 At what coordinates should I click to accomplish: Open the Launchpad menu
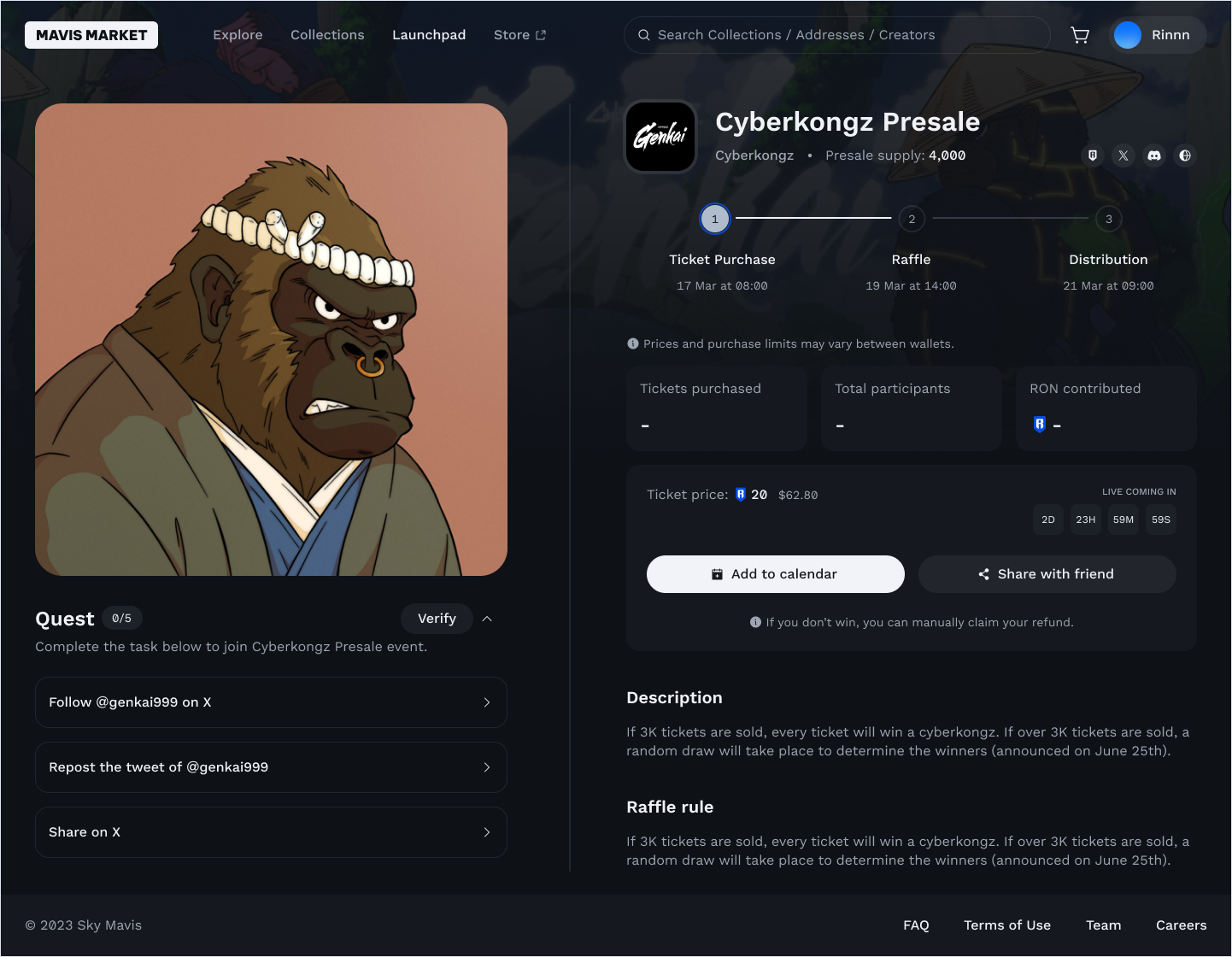[x=429, y=35]
